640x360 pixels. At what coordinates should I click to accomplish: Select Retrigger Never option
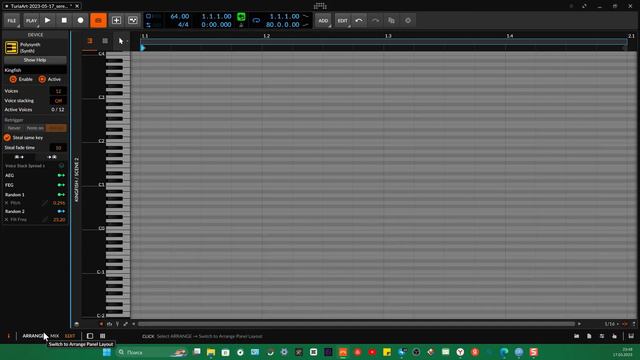click(14, 128)
